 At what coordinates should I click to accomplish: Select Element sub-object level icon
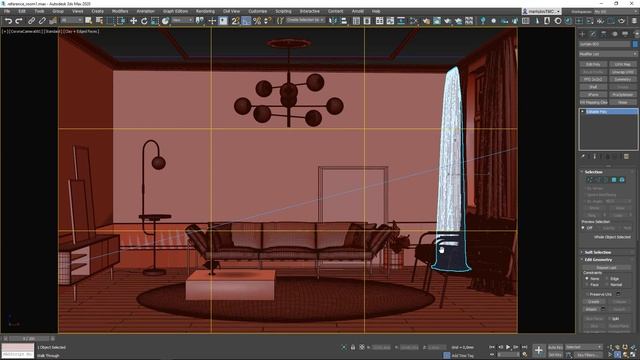[x=622, y=180]
